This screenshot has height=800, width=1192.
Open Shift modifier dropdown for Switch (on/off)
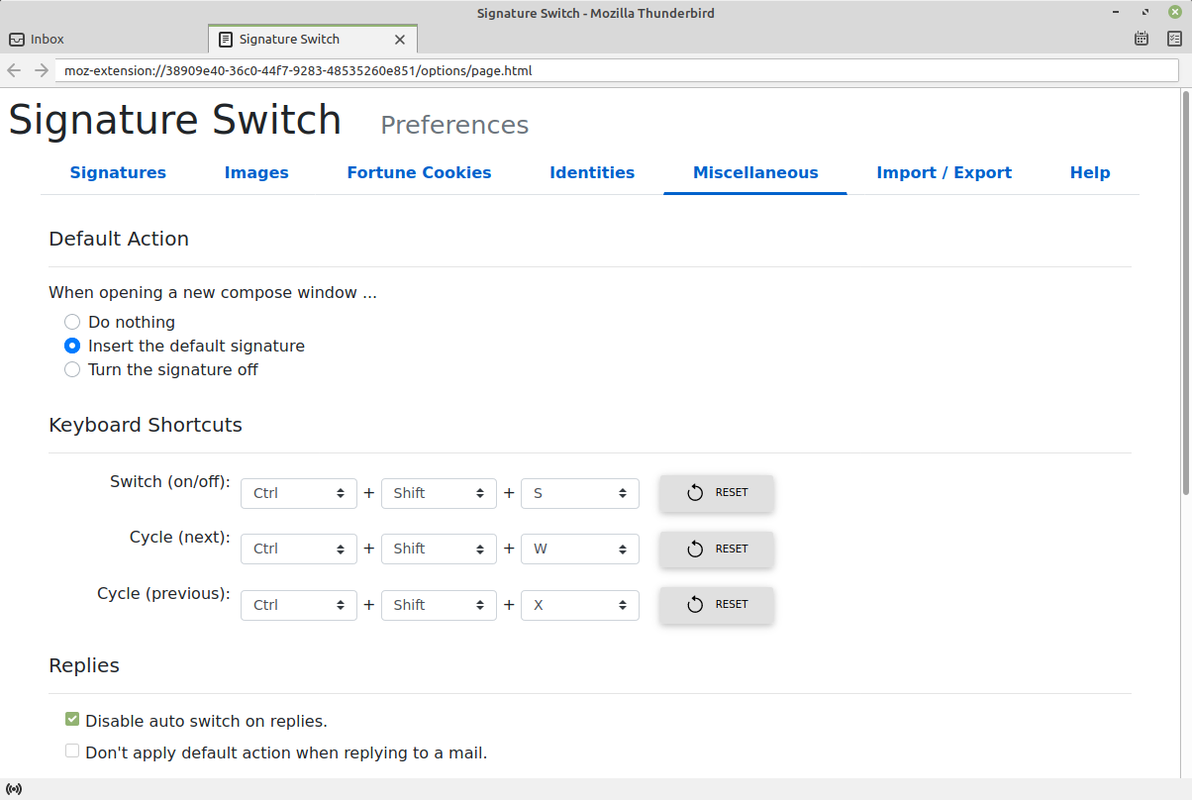[x=439, y=493]
